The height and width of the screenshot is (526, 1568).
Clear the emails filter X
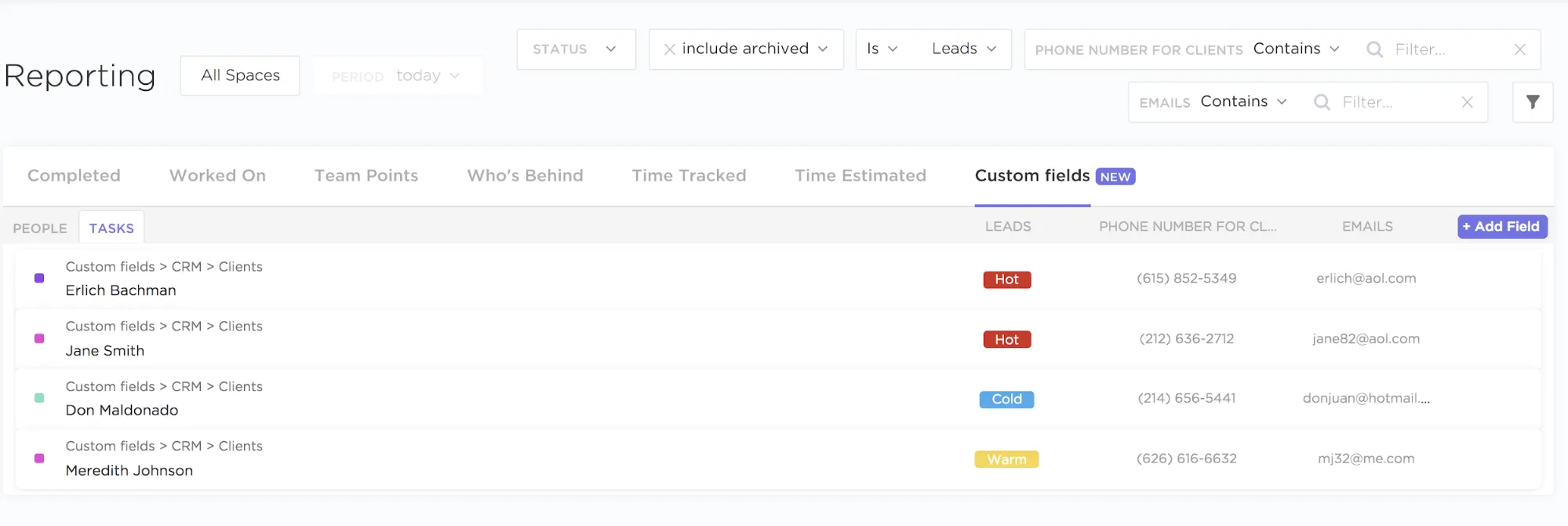(x=1467, y=102)
